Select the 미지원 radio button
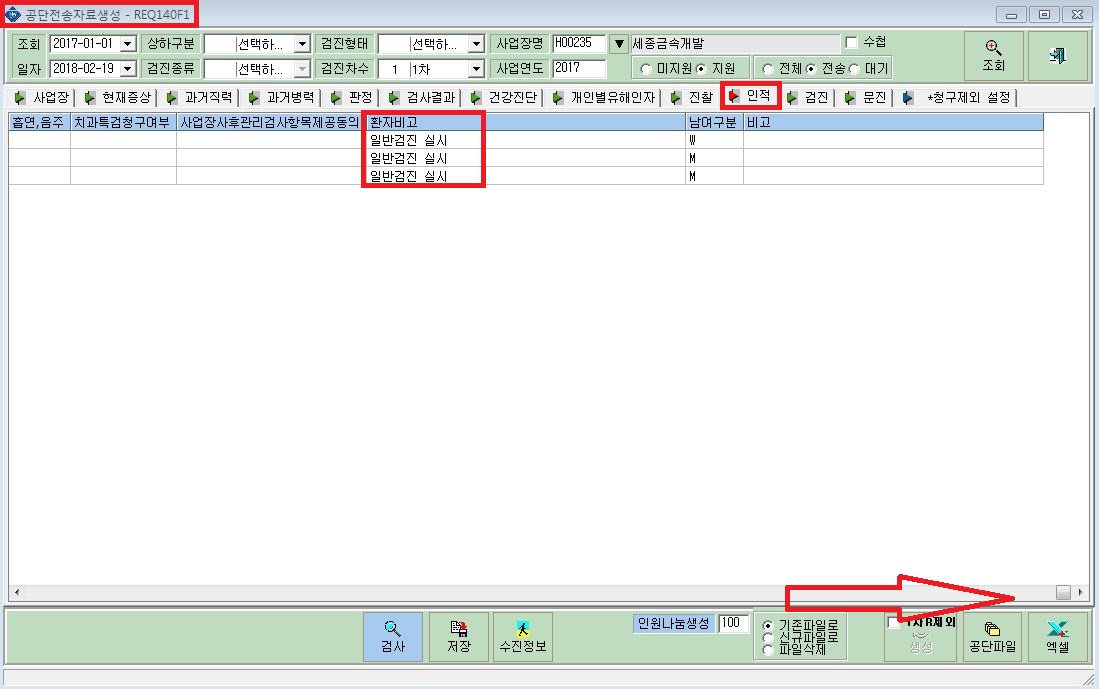The height and width of the screenshot is (689, 1099). click(646, 69)
